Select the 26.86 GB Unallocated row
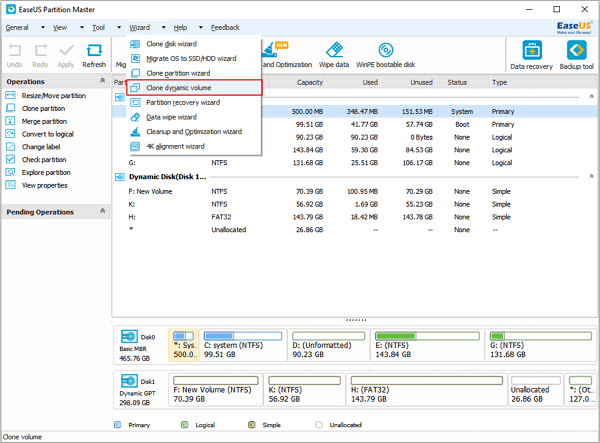Image resolution: width=600 pixels, height=443 pixels. (x=354, y=230)
